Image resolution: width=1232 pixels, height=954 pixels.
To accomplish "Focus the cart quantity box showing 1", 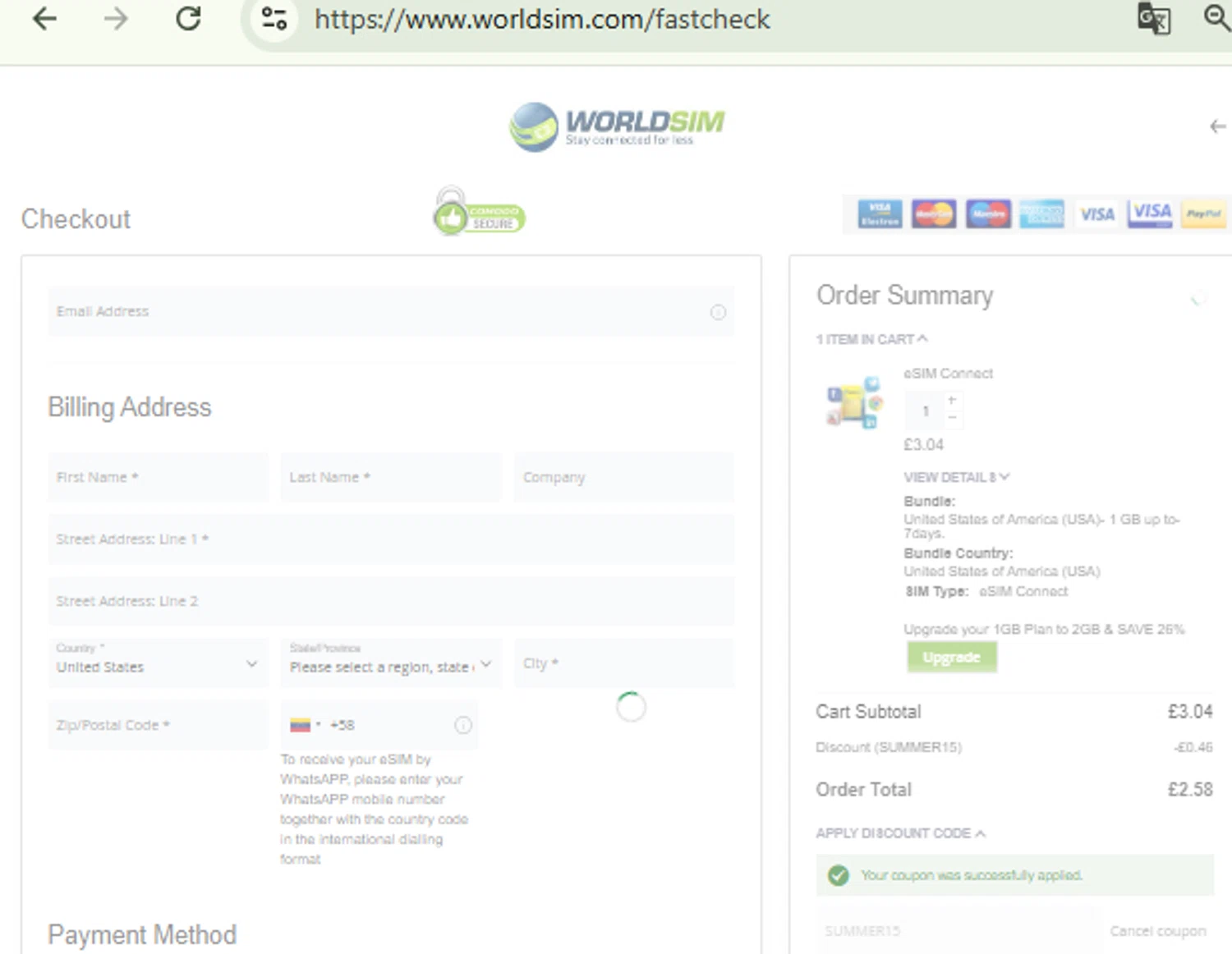I will pos(925,410).
